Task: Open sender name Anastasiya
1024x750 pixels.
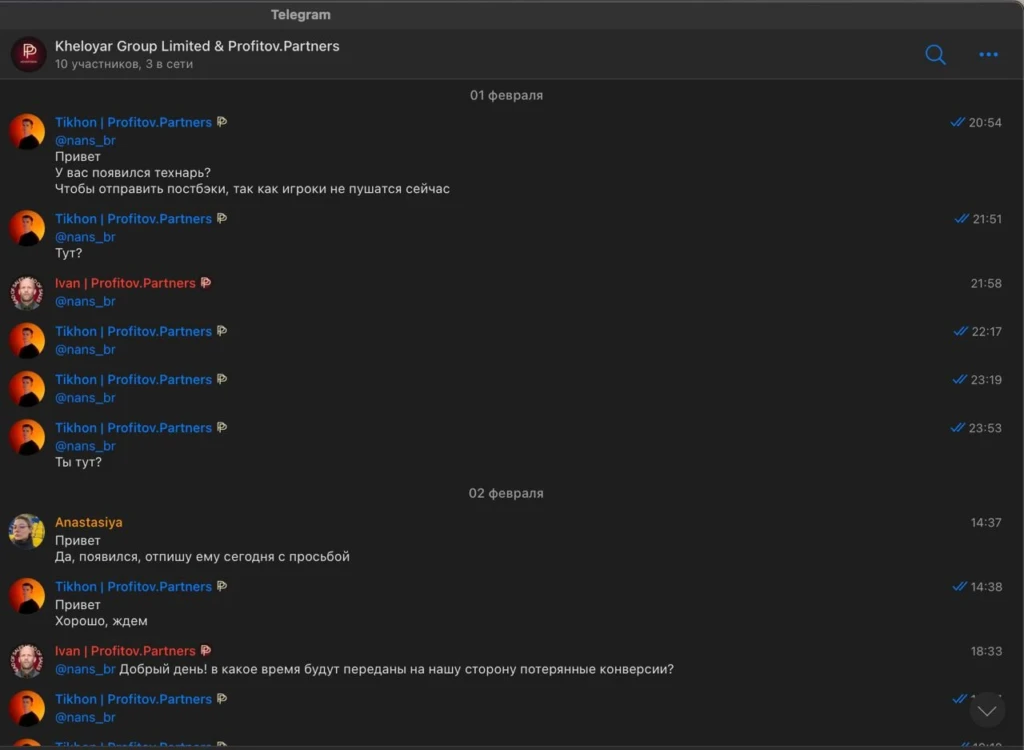Action: [x=89, y=522]
